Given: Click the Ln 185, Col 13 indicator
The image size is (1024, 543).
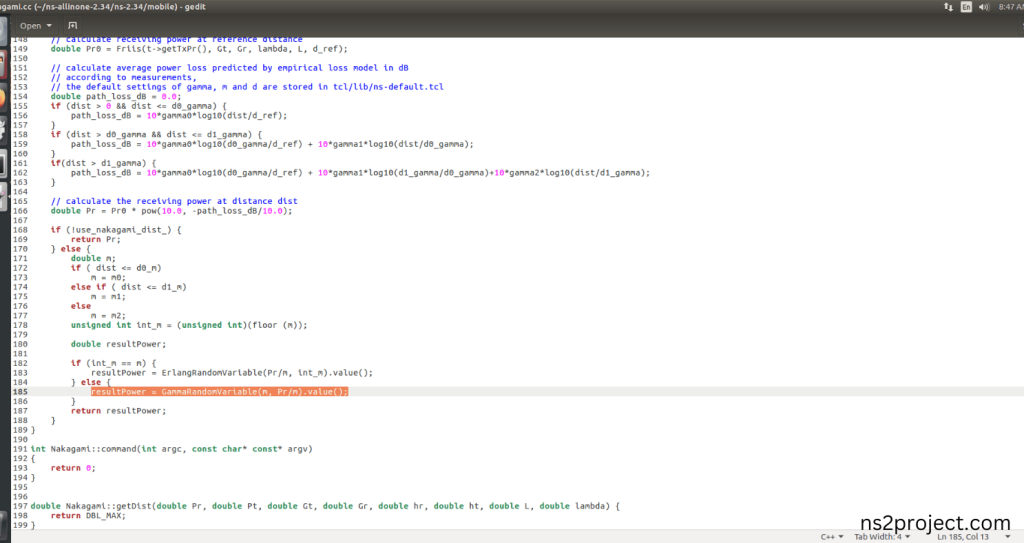Looking at the screenshot, I should 963,537.
